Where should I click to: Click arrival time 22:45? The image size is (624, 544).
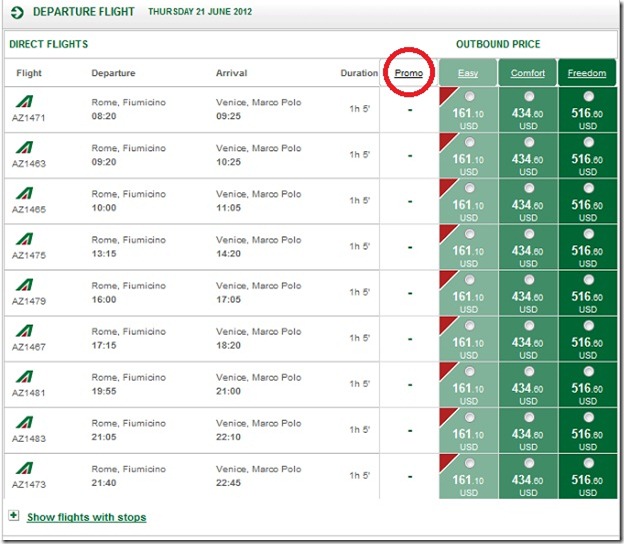(228, 483)
